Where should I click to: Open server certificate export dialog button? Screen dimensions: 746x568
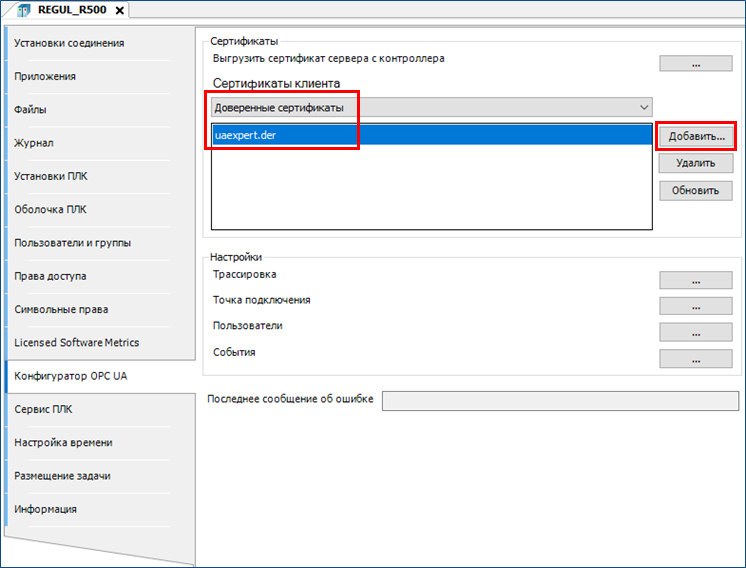[696, 63]
